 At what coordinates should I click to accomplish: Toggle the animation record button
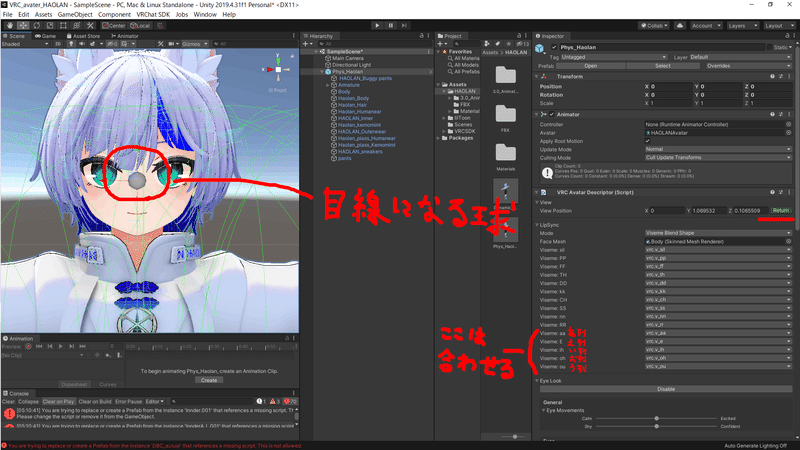tap(29, 346)
